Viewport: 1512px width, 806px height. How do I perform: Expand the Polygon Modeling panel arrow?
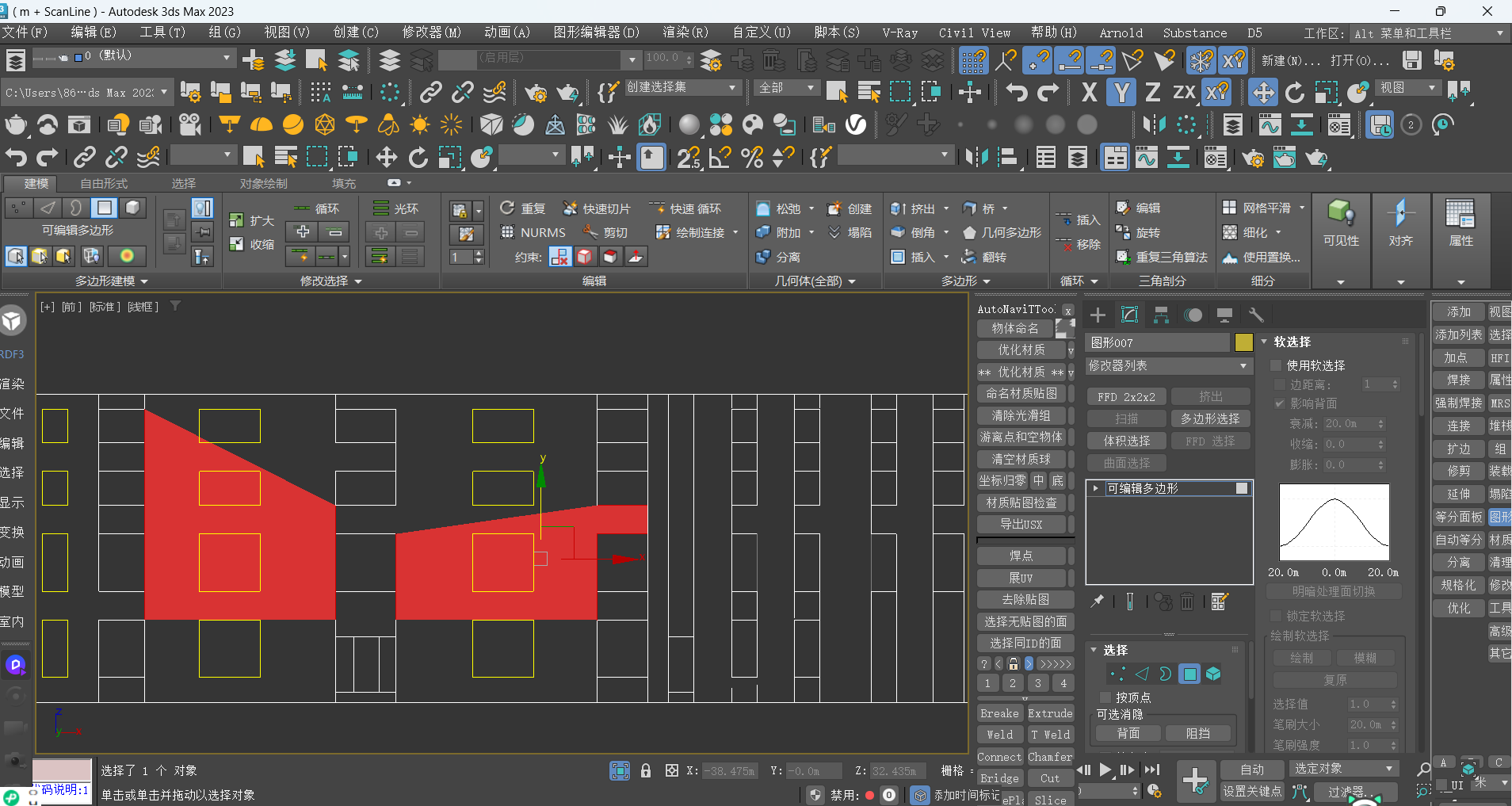(144, 281)
